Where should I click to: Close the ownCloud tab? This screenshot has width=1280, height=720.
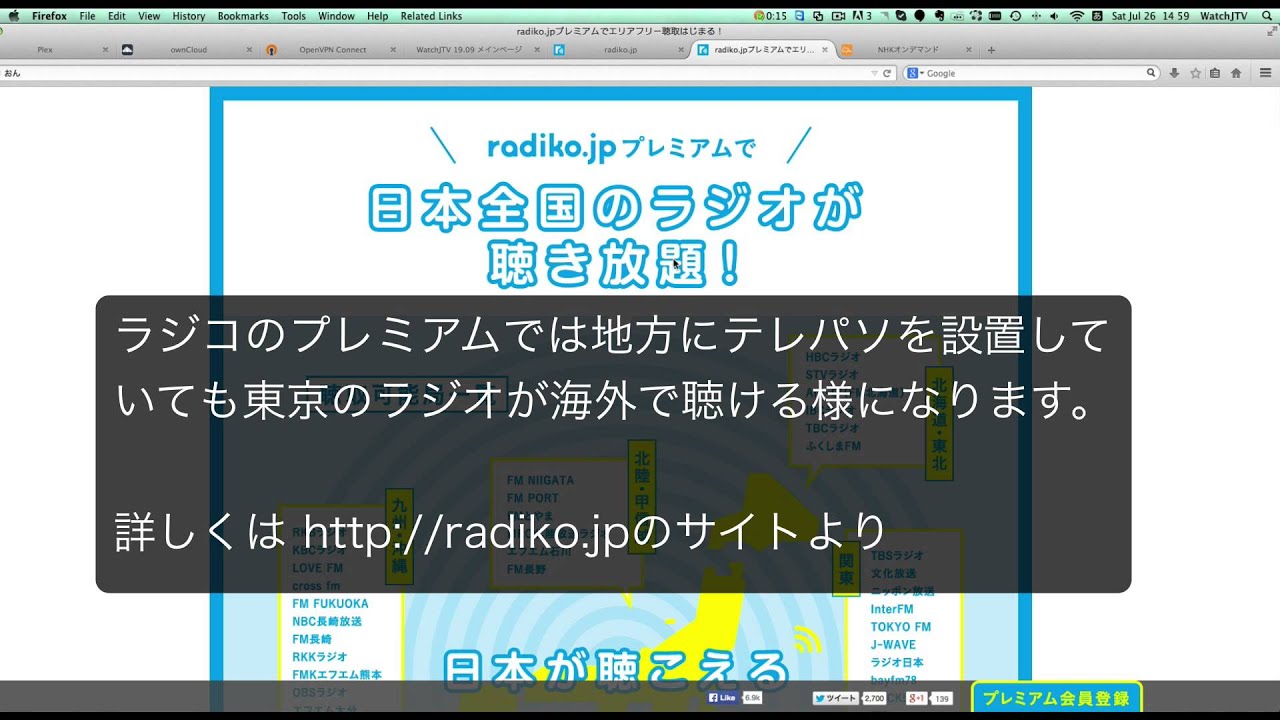(x=249, y=49)
